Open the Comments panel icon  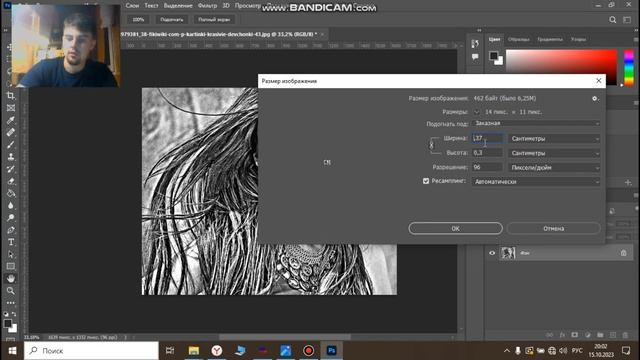475,57
